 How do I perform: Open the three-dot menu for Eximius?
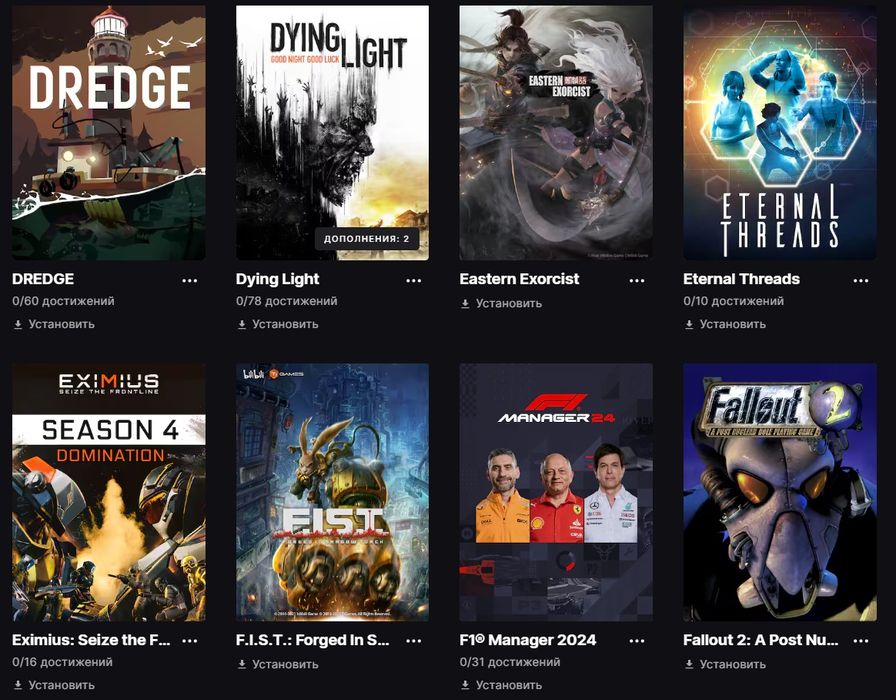[189, 641]
